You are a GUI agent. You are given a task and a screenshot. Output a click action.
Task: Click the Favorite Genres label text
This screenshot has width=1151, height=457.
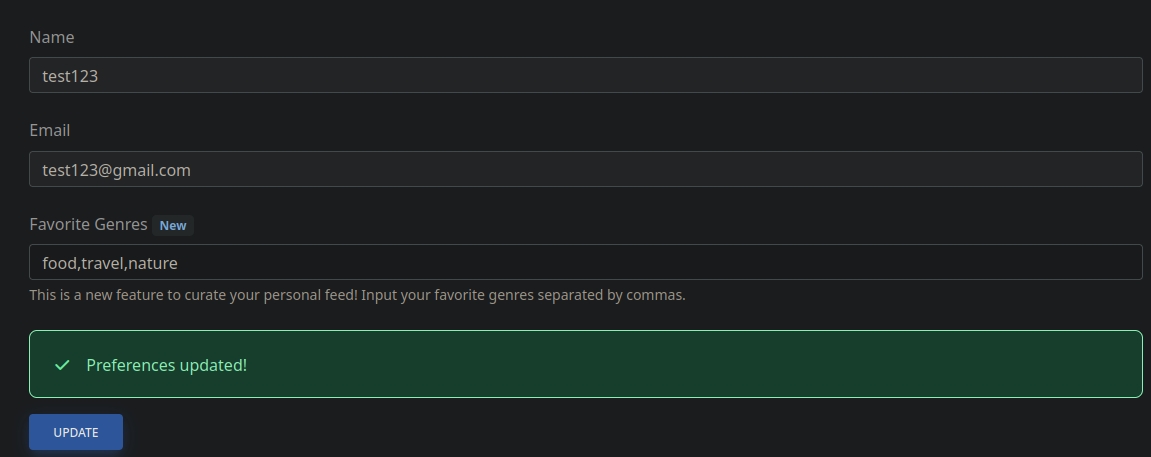(88, 224)
